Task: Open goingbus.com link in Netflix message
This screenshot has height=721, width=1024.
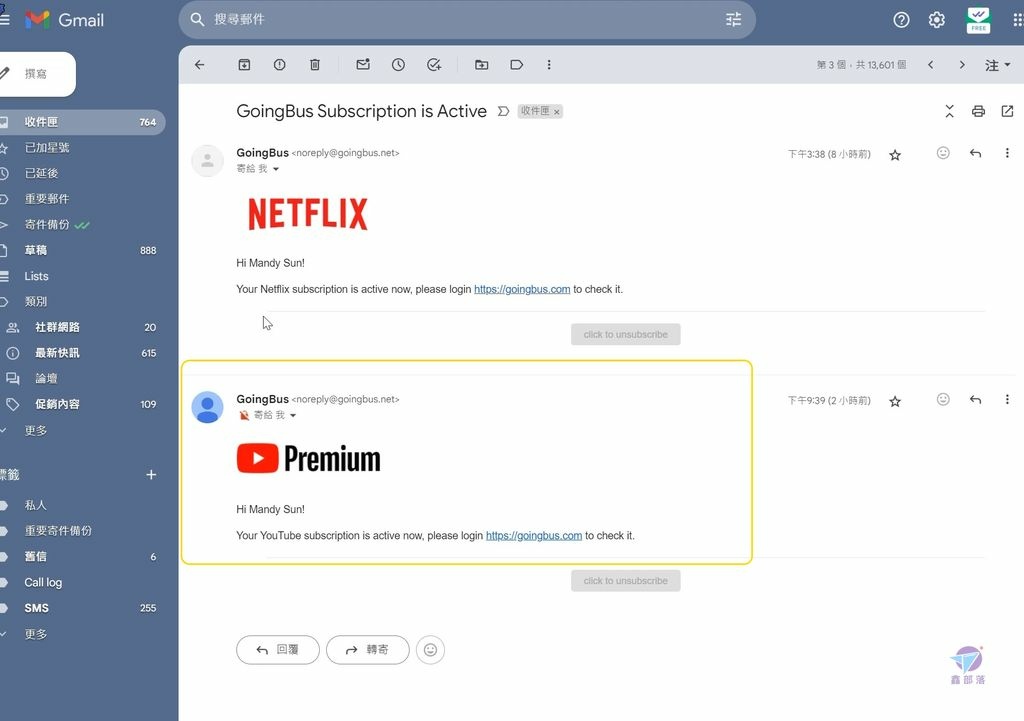Action: coord(522,289)
